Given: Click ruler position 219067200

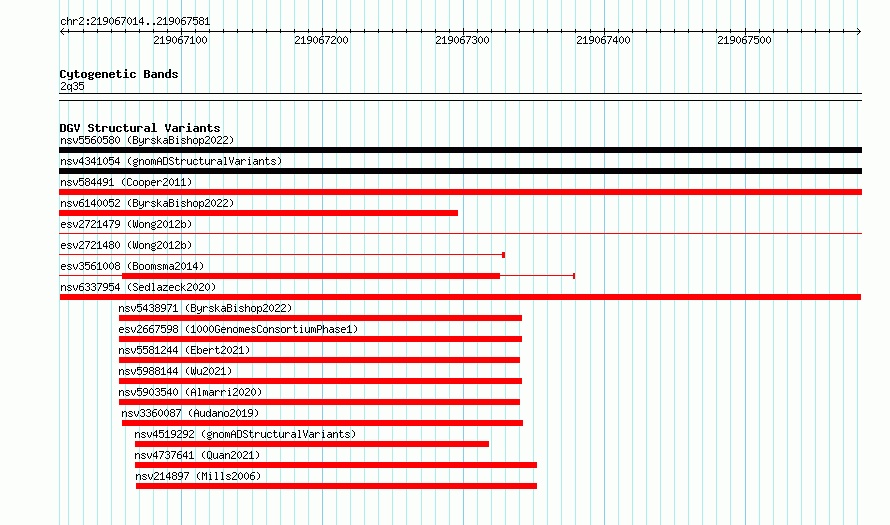Looking at the screenshot, I should [x=321, y=40].
